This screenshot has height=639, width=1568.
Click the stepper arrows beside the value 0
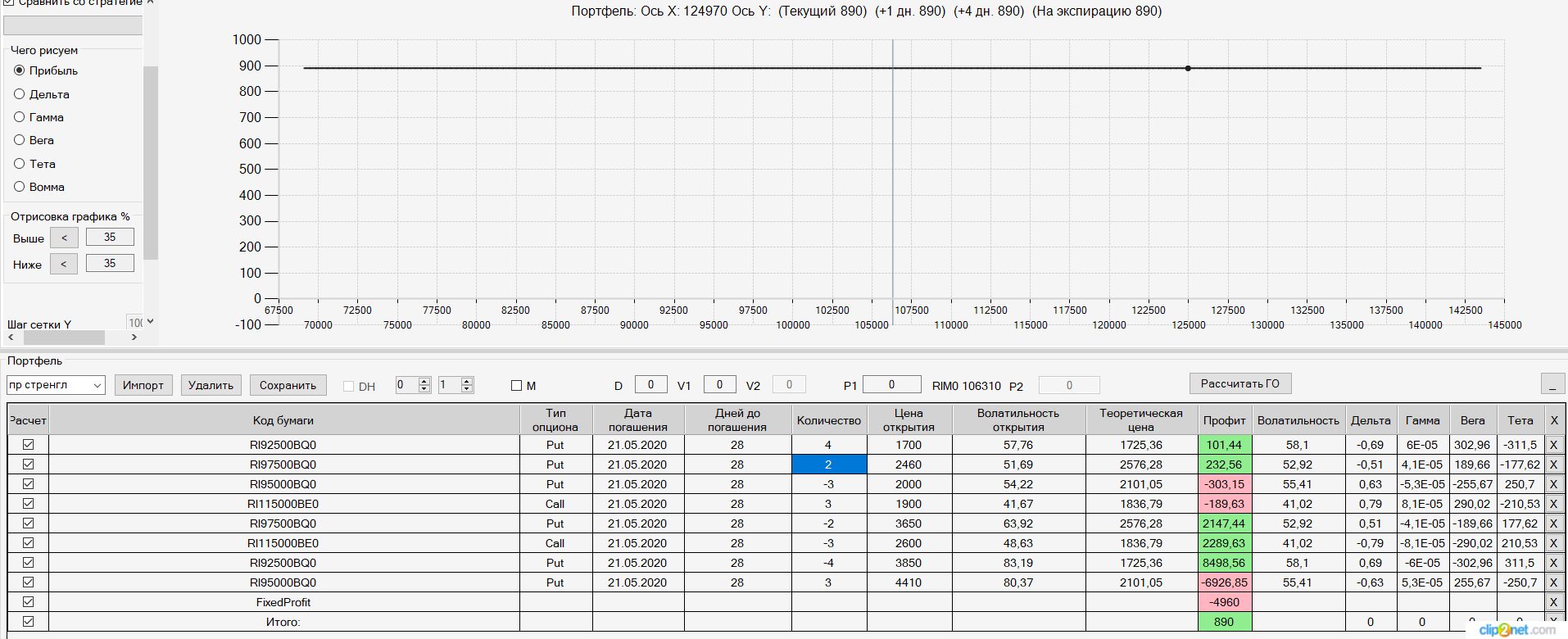[424, 385]
